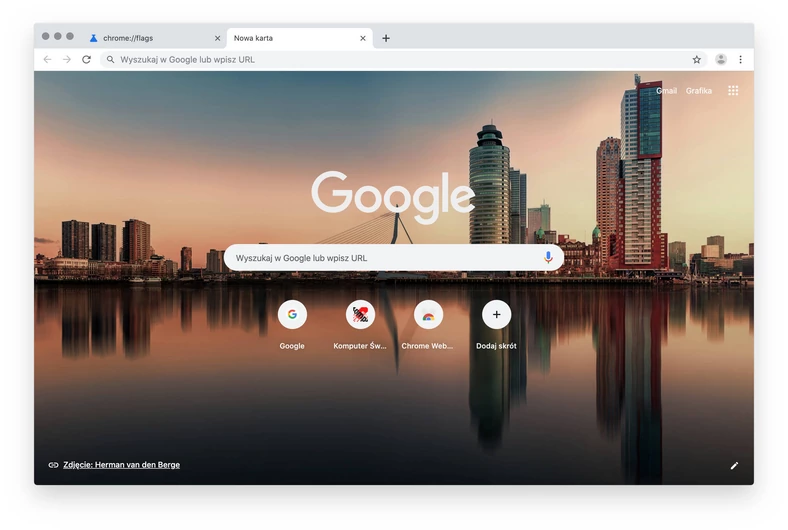The image size is (788, 530).
Task: Bookmark this page with the star icon
Action: (x=697, y=59)
